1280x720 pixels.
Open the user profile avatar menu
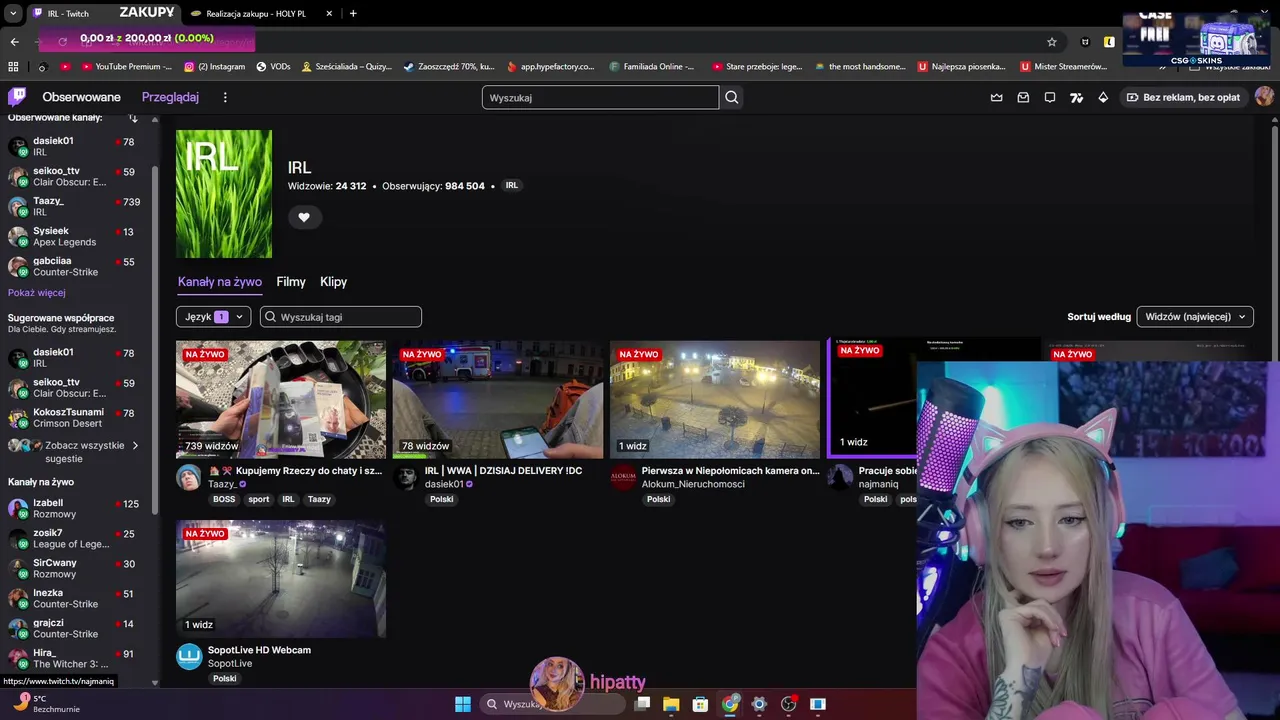[x=1264, y=96]
